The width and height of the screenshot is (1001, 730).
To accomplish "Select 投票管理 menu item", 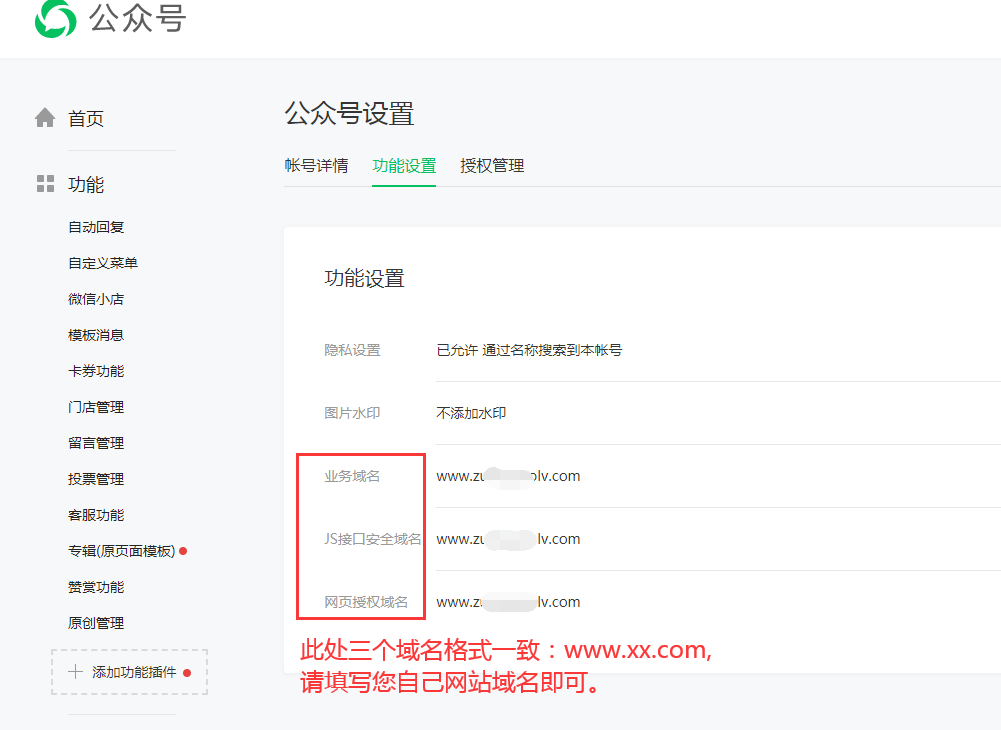I will click(96, 479).
